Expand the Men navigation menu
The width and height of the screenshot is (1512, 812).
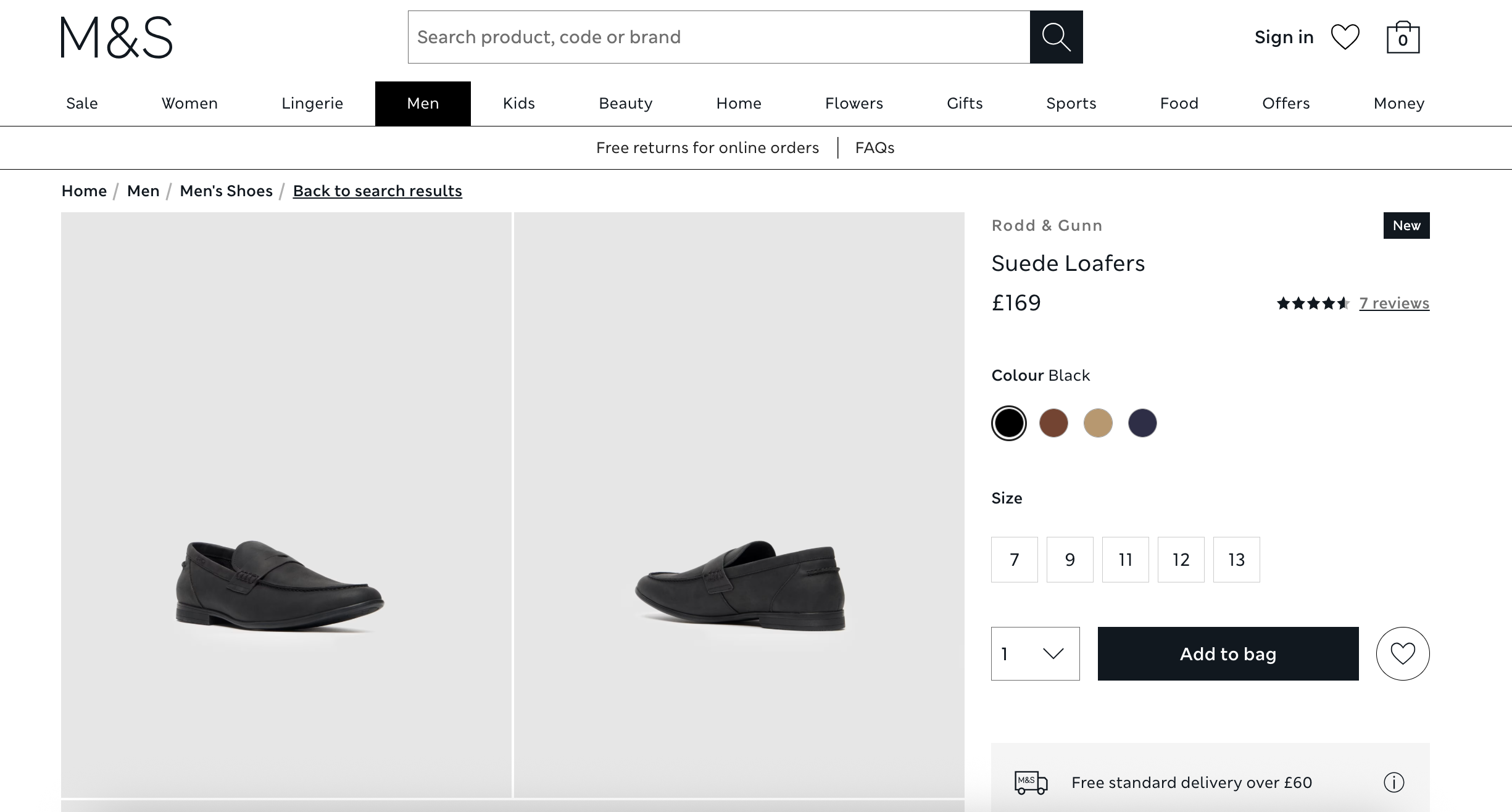click(423, 104)
